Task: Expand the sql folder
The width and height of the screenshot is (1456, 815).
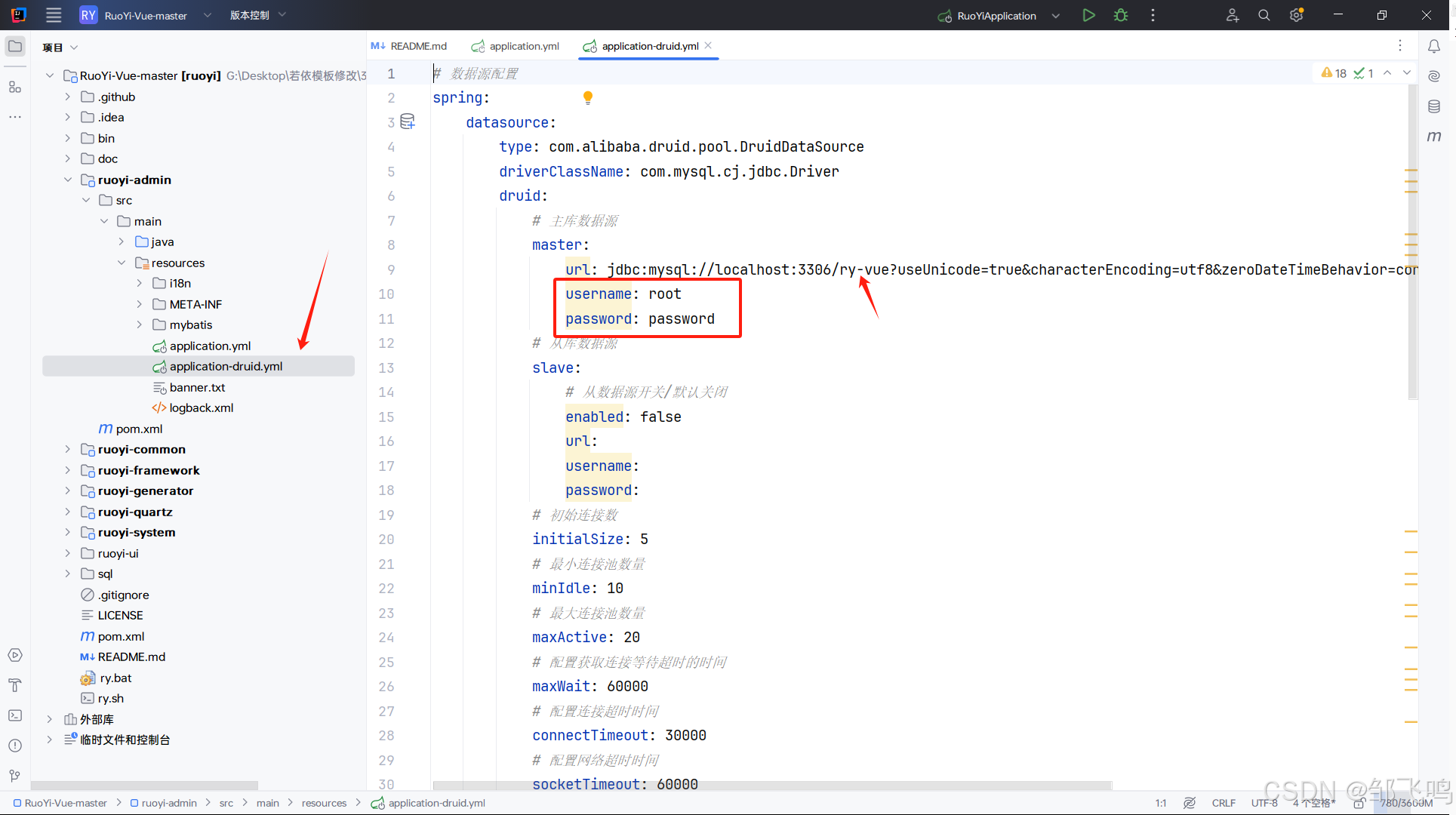Action: [67, 574]
